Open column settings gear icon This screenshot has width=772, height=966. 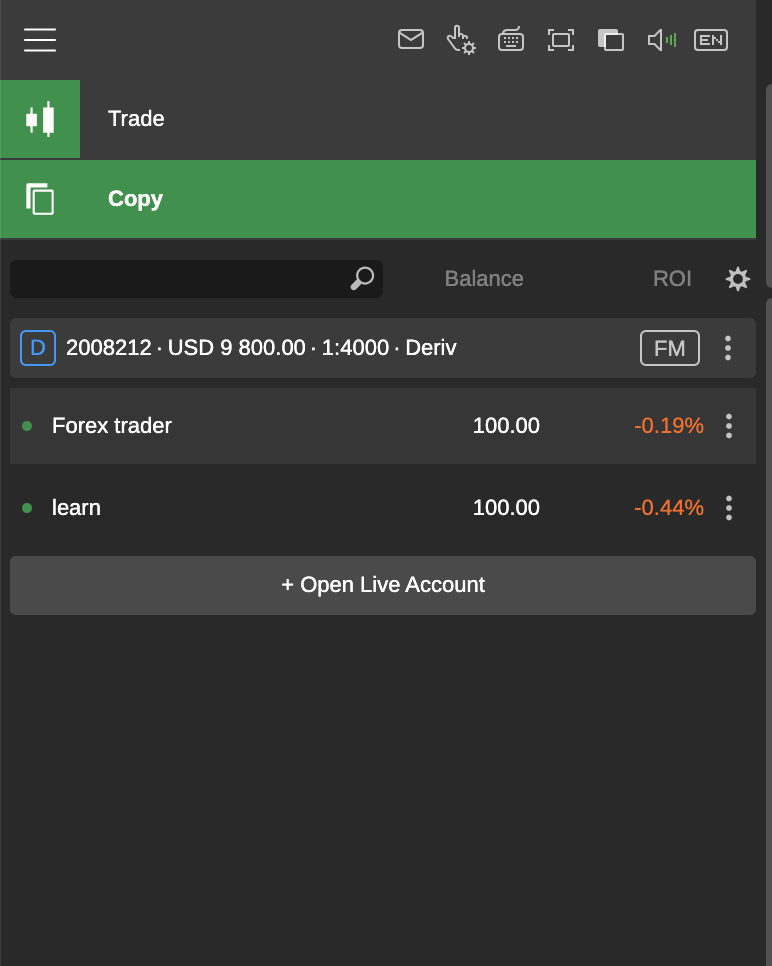click(738, 279)
